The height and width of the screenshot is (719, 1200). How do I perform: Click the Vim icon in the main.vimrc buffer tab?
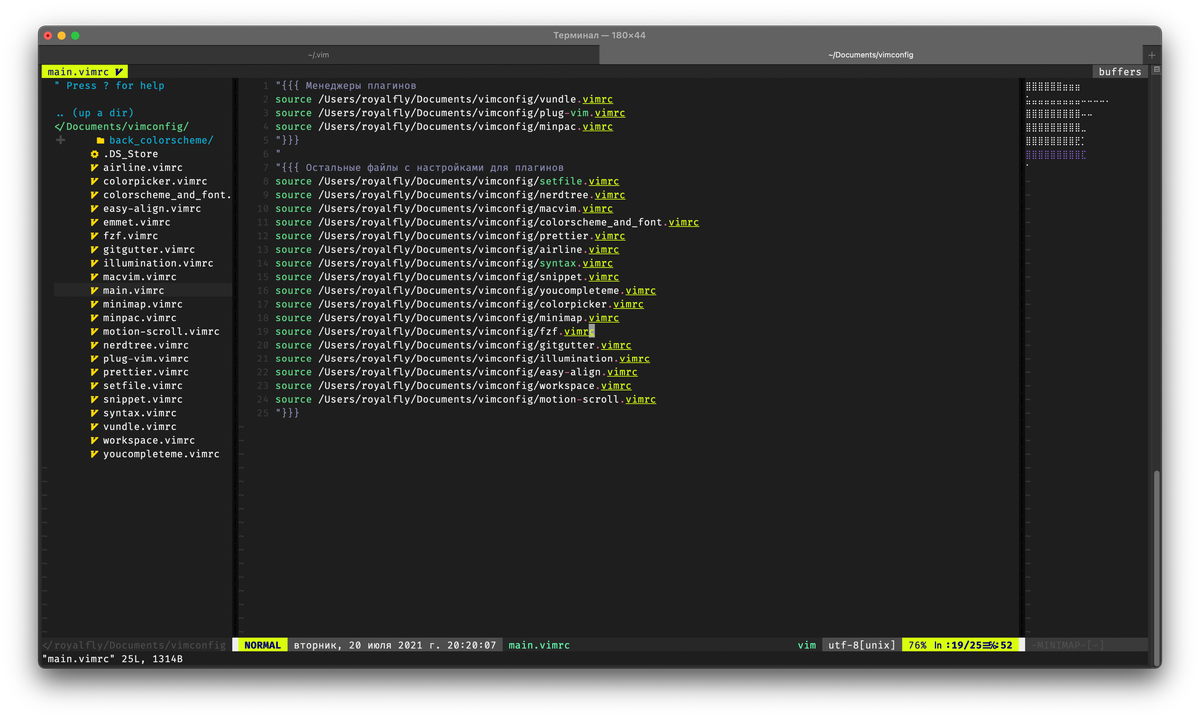[x=119, y=72]
